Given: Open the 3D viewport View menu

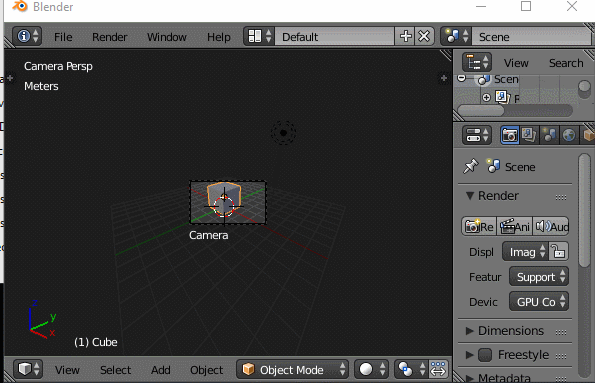Looking at the screenshot, I should (67, 370).
